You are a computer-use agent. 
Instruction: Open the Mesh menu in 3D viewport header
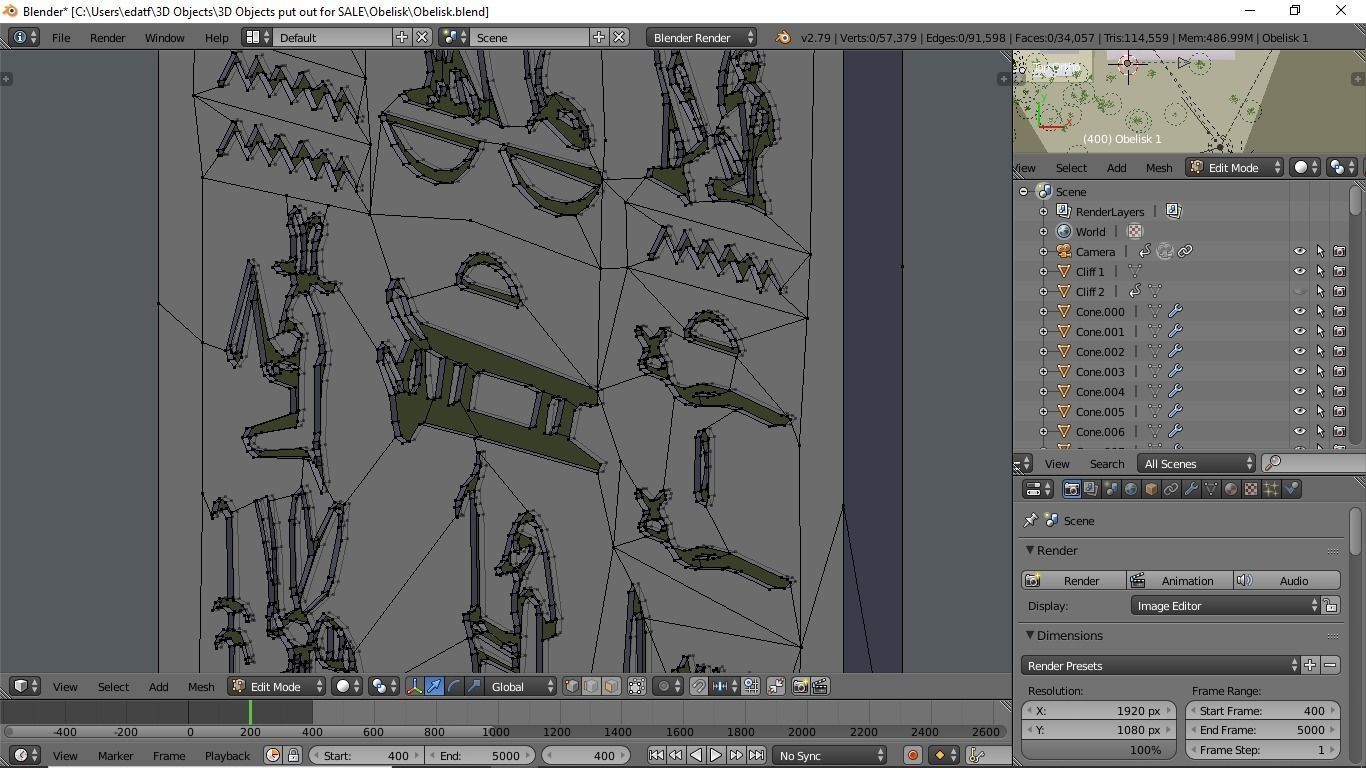coord(200,686)
